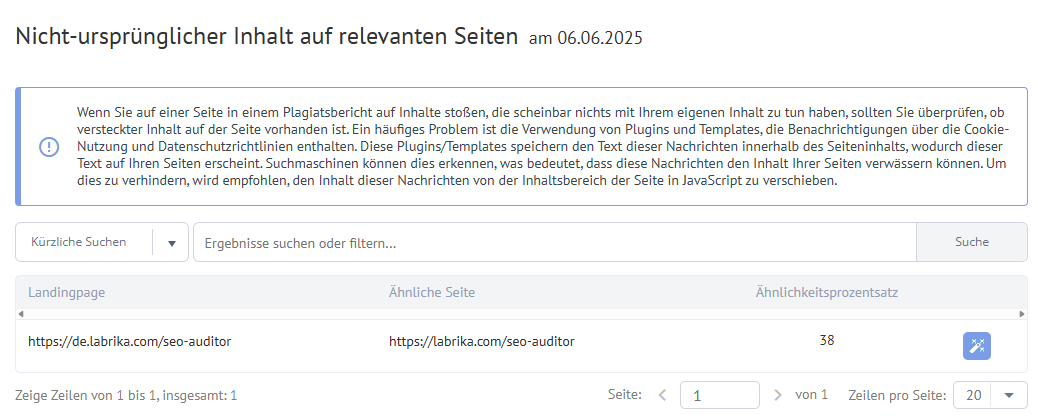
Task: Click the magic wand icon in the seo-auditor row
Action: [x=976, y=346]
